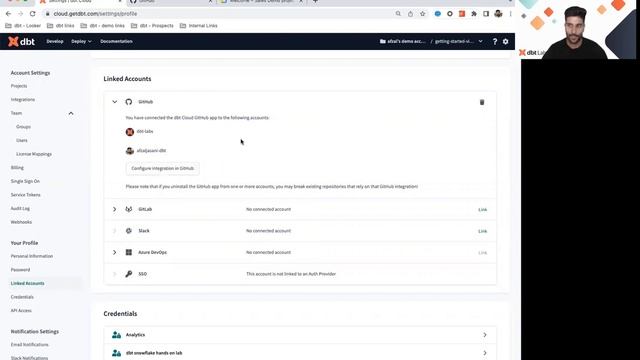Click the SSO key icon
Viewport: 640px width, 360px height.
(129, 274)
